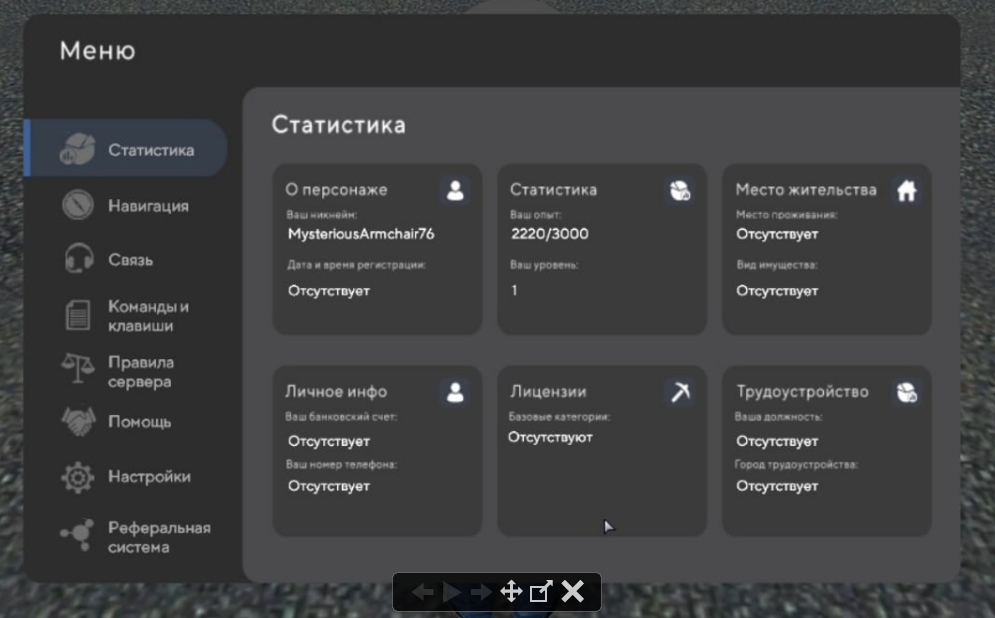Click the Команды и клавиши document icon
Screen dimensions: 995x618
pyautogui.click(x=78, y=315)
